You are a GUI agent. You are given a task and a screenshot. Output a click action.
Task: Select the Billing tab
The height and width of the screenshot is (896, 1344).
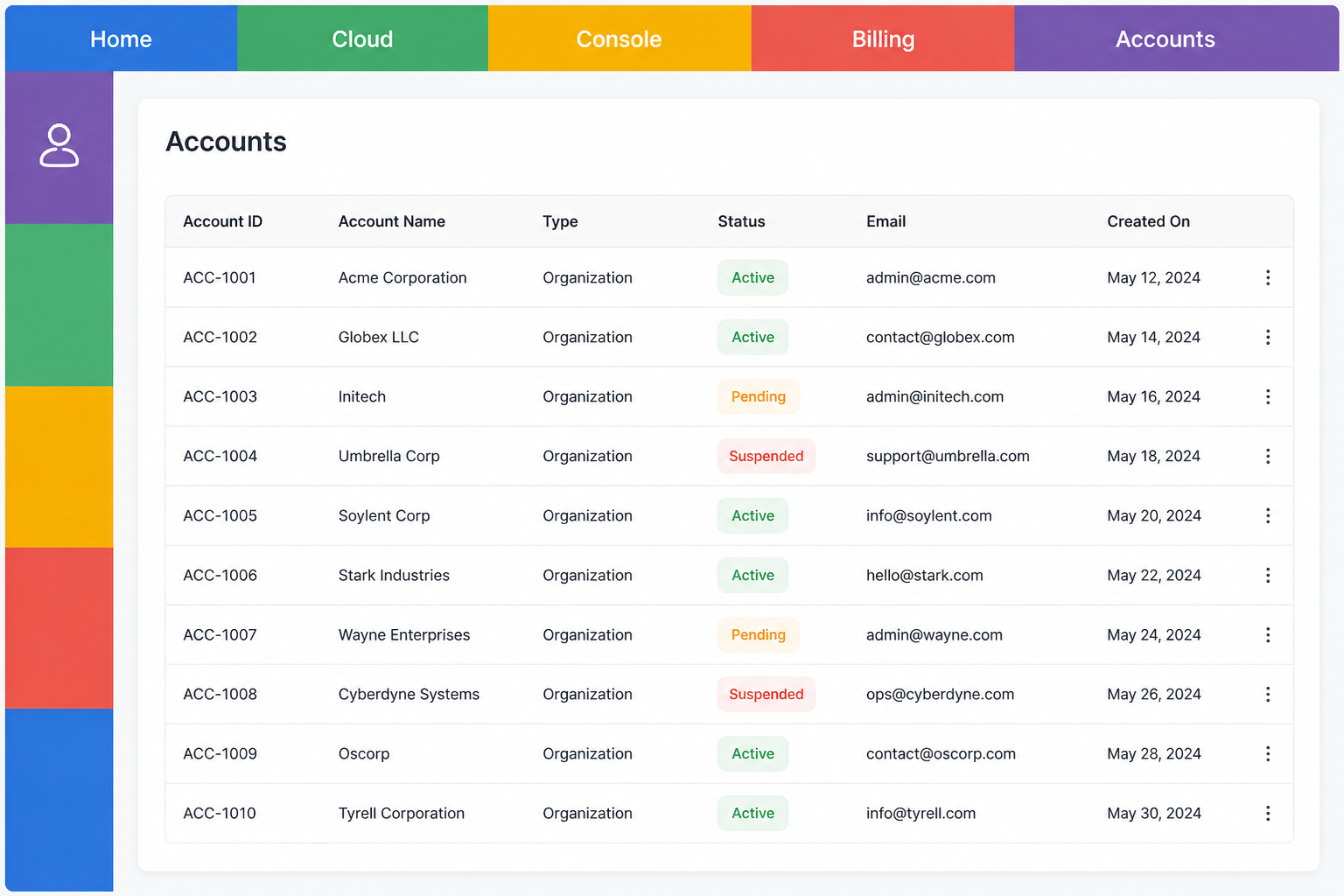pyautogui.click(x=883, y=38)
